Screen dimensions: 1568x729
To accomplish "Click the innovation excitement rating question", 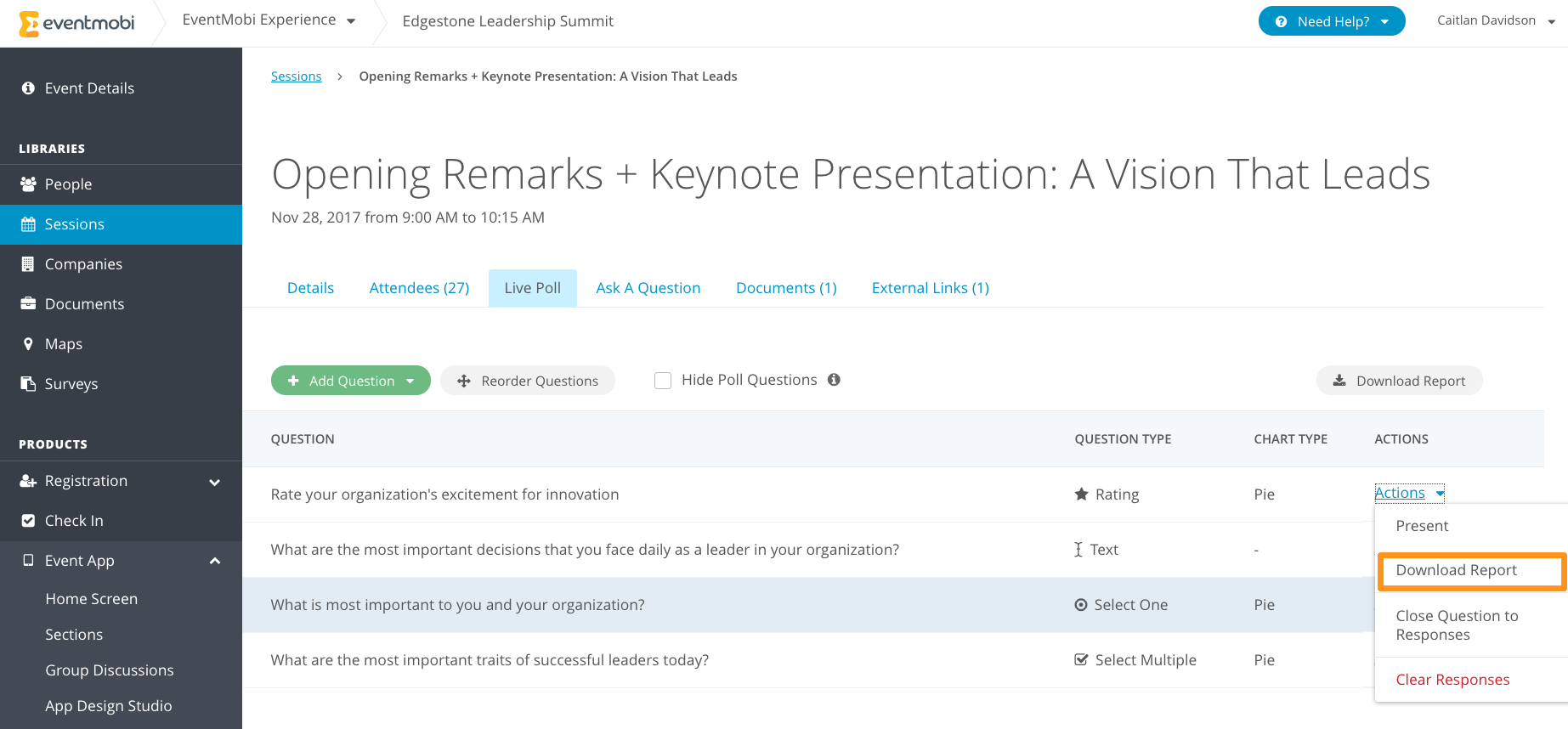I will [444, 494].
